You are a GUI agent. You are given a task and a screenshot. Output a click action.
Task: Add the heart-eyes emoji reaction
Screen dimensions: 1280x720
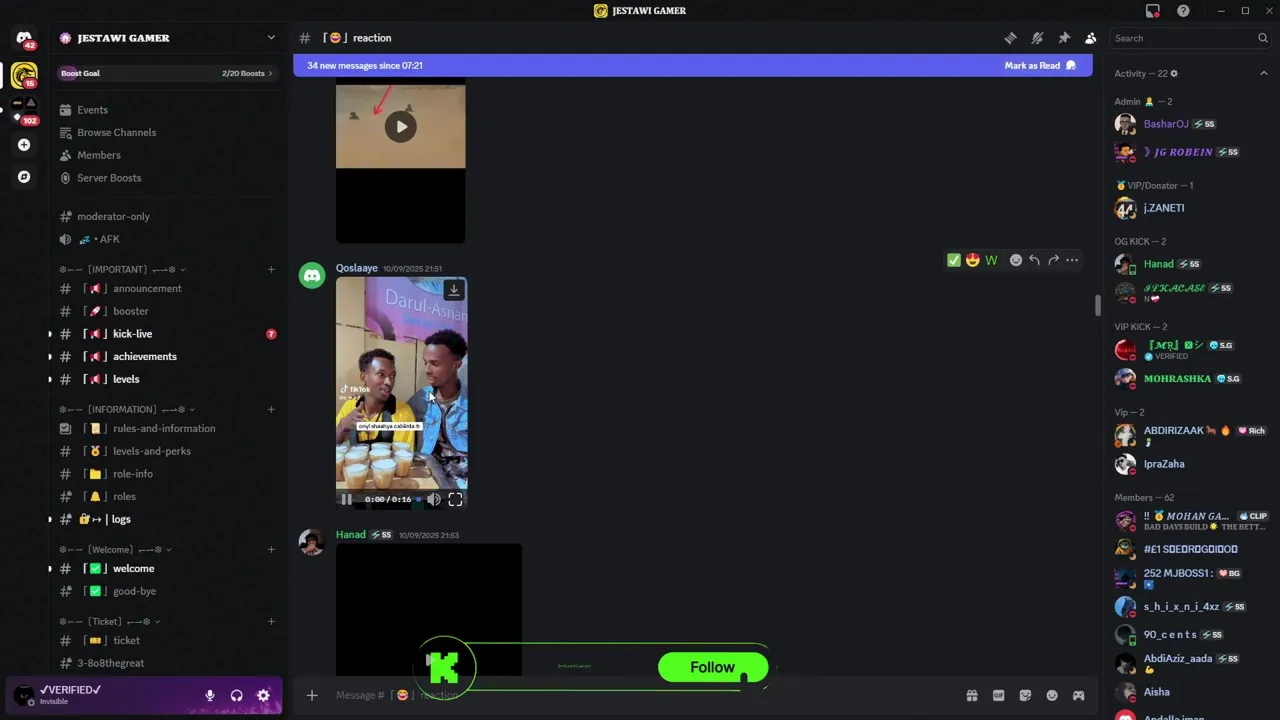tap(972, 260)
